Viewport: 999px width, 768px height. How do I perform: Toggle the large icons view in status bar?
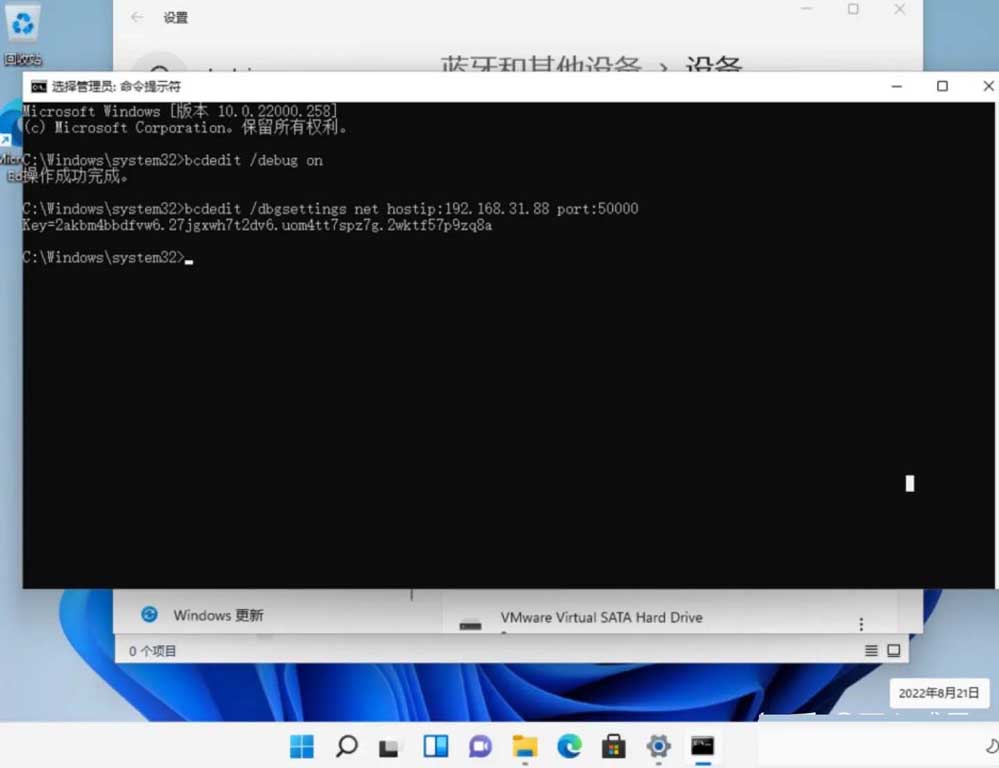coord(893,650)
